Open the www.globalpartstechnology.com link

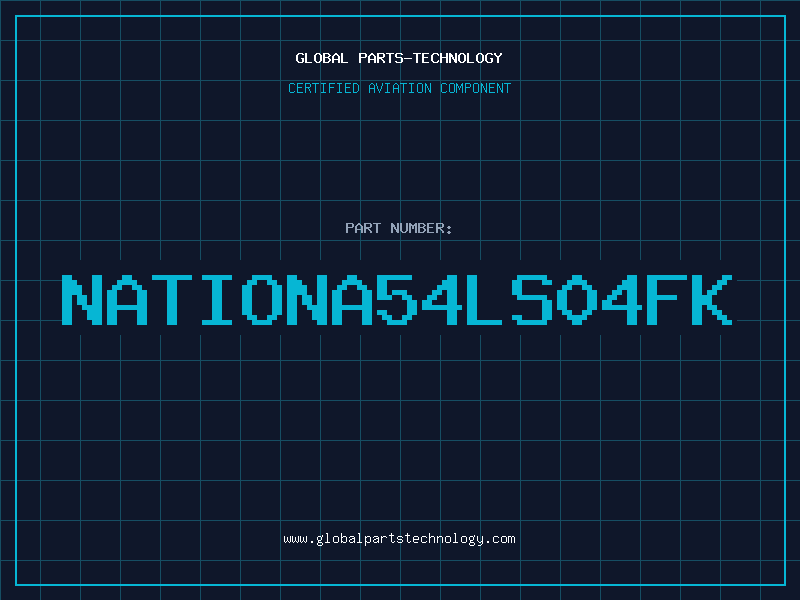(399, 539)
